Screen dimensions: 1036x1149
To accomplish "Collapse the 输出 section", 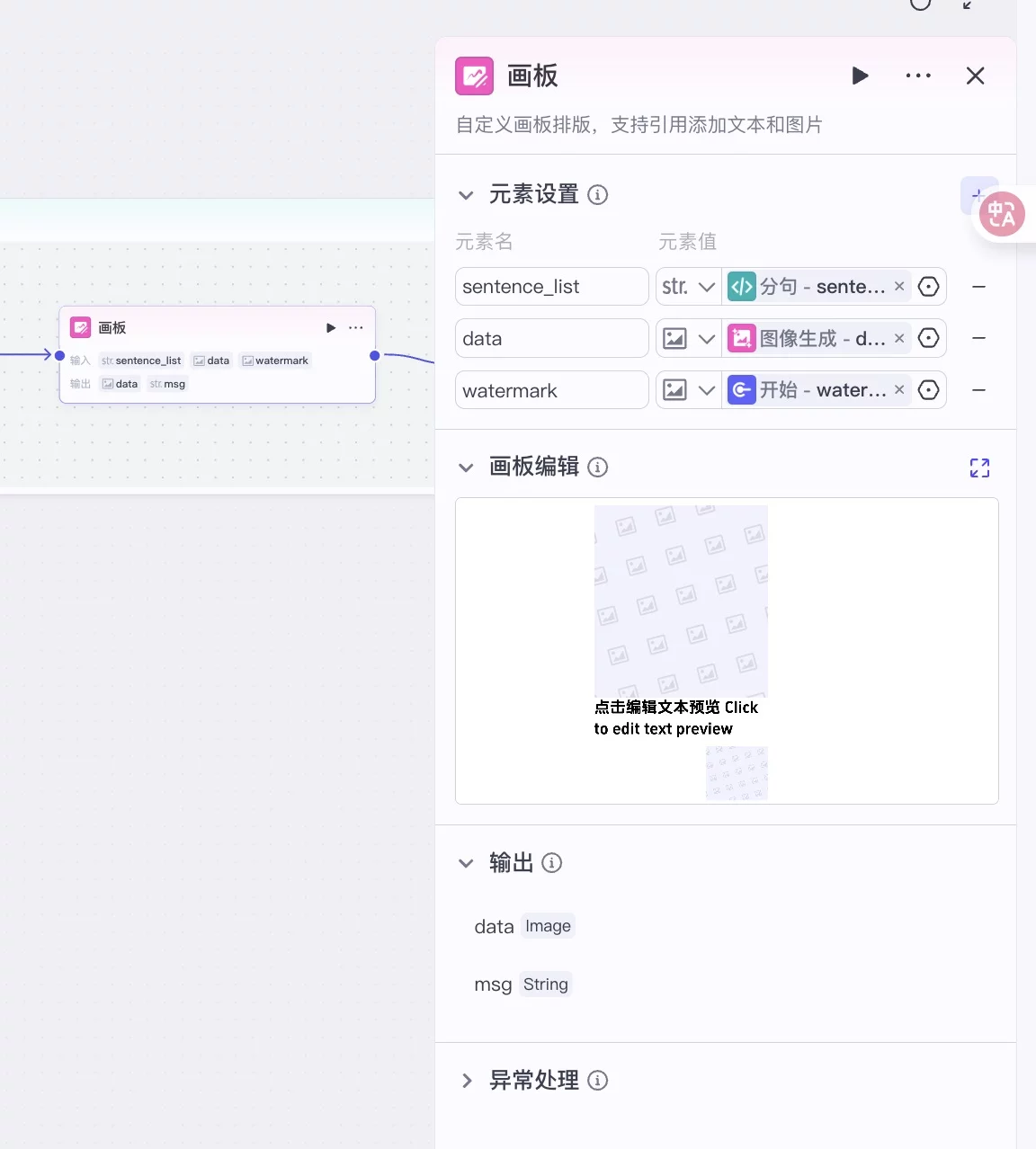I will [466, 863].
